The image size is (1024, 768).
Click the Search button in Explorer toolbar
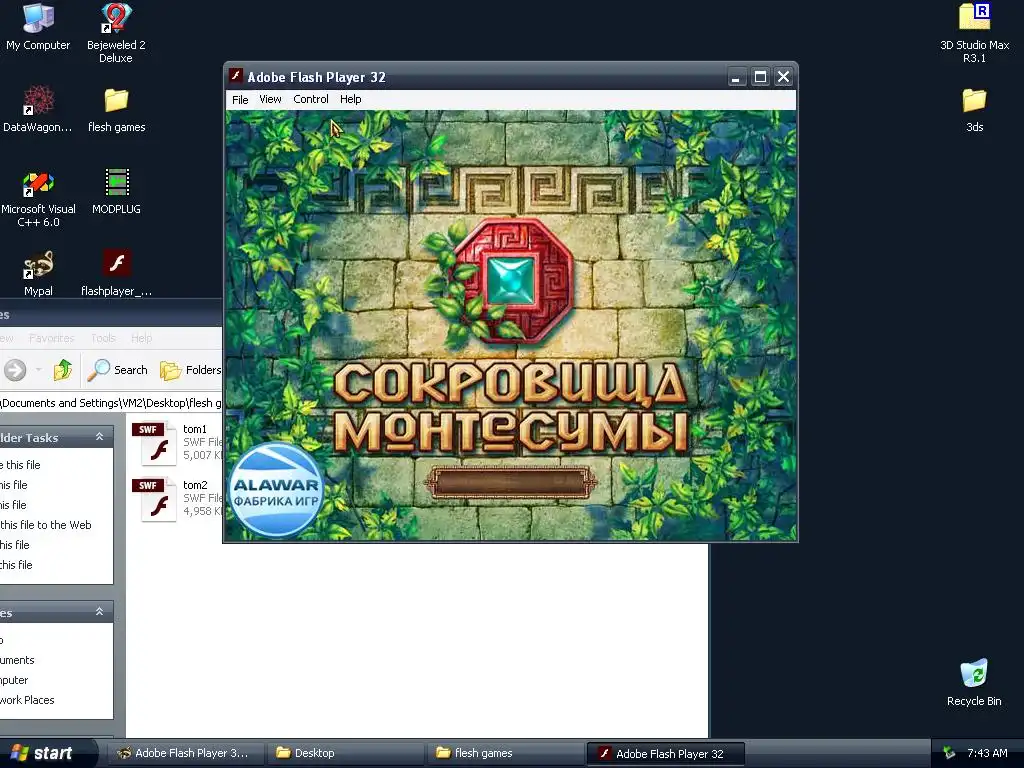coord(118,370)
